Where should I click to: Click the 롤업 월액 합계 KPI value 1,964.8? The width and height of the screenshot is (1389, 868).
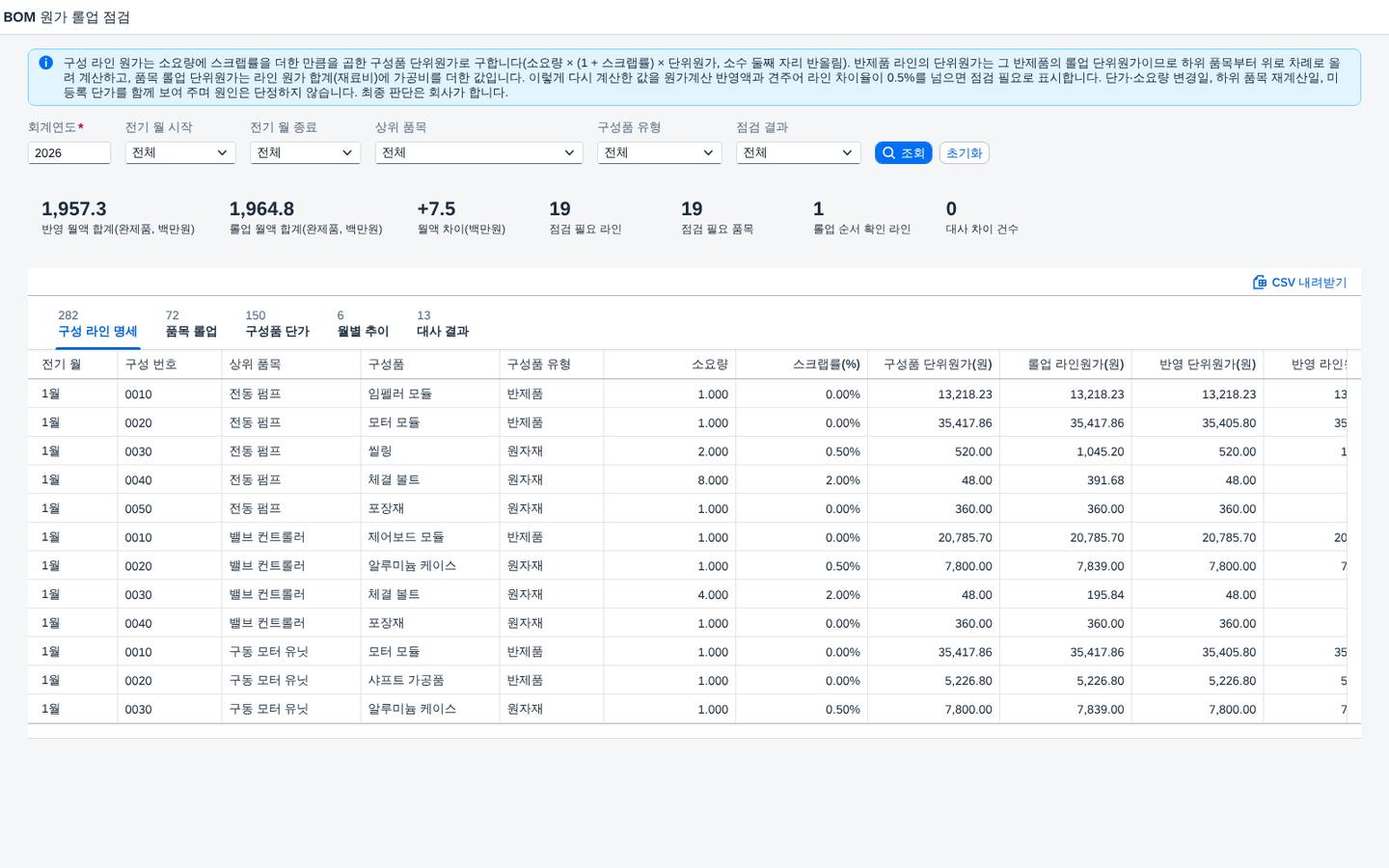261,209
